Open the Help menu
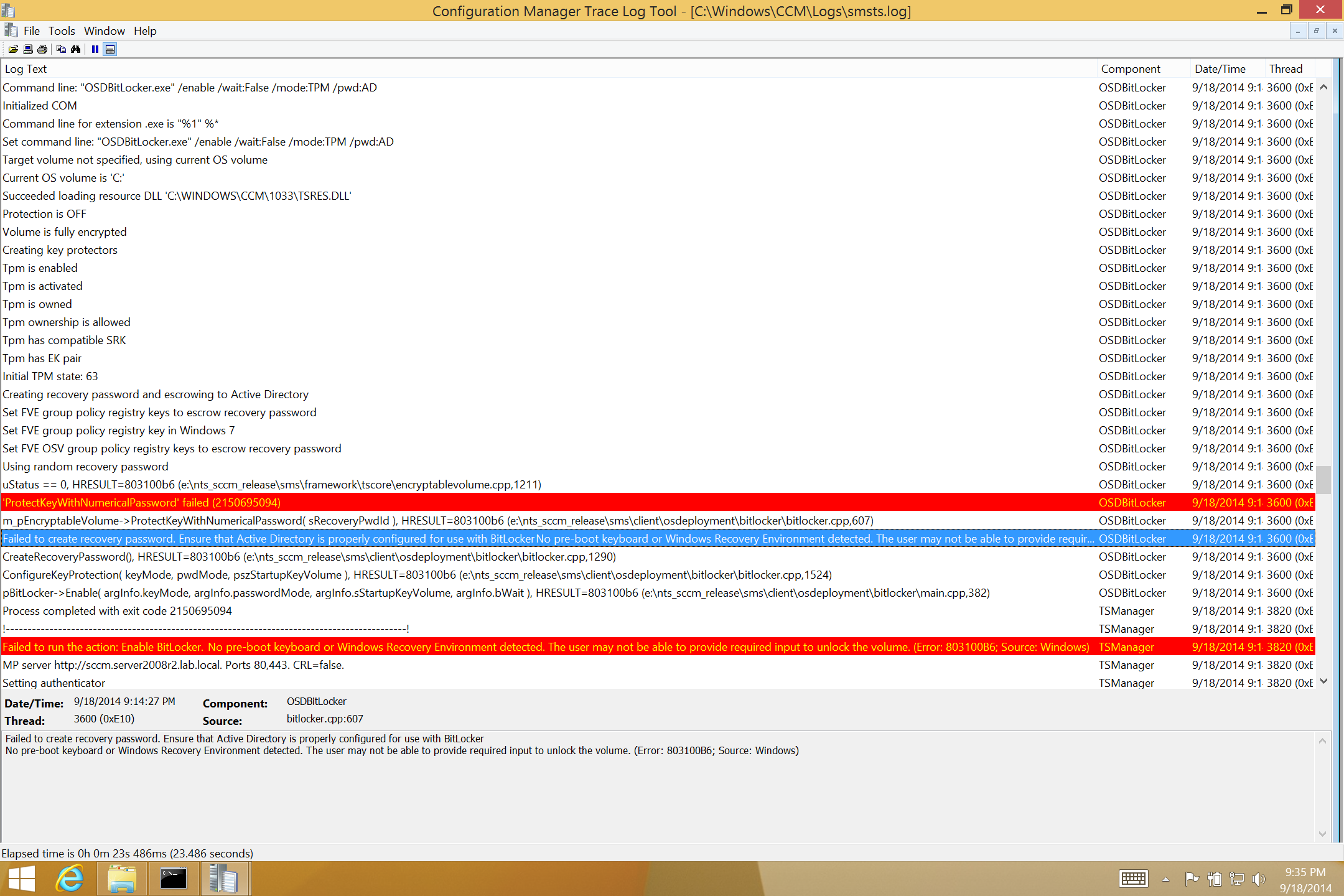Screen dimensions: 1344x896 click(145, 30)
